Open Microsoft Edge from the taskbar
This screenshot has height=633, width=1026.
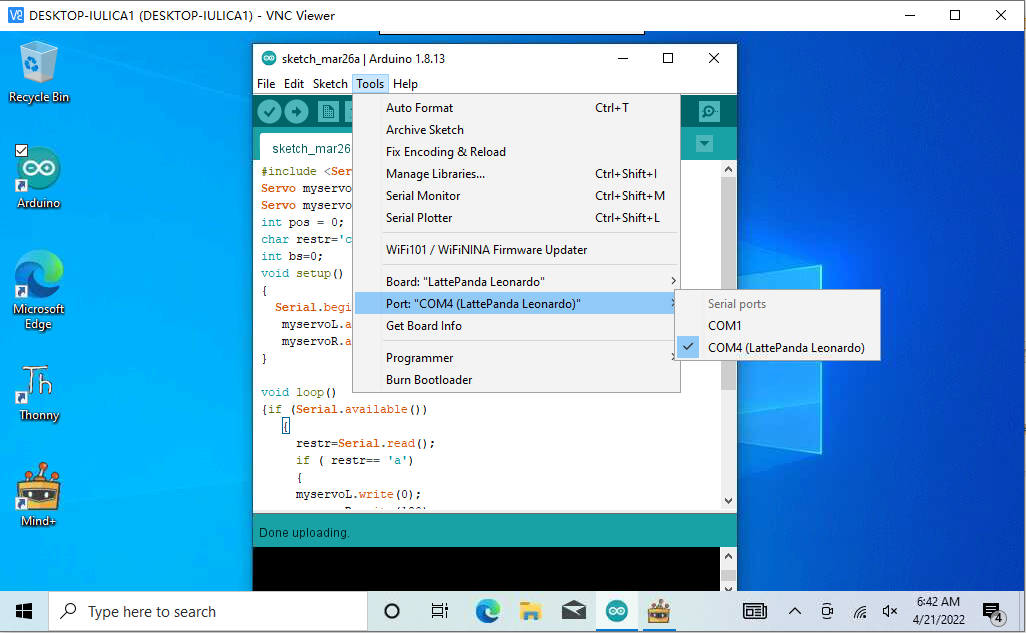[x=487, y=611]
